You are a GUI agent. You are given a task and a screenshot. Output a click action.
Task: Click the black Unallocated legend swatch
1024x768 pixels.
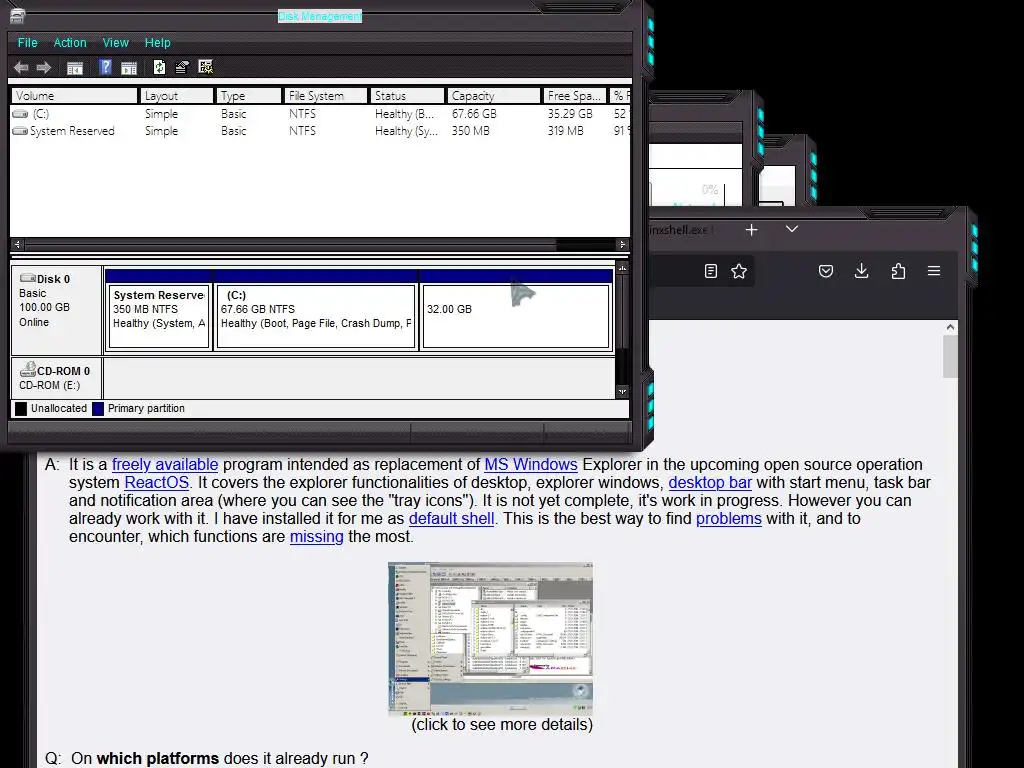21,409
